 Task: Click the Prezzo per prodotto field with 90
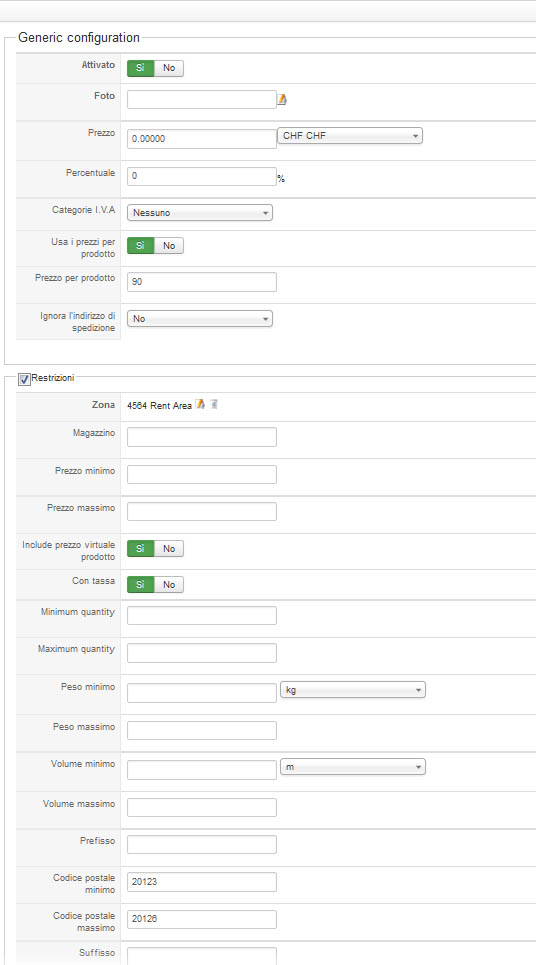[x=202, y=282]
